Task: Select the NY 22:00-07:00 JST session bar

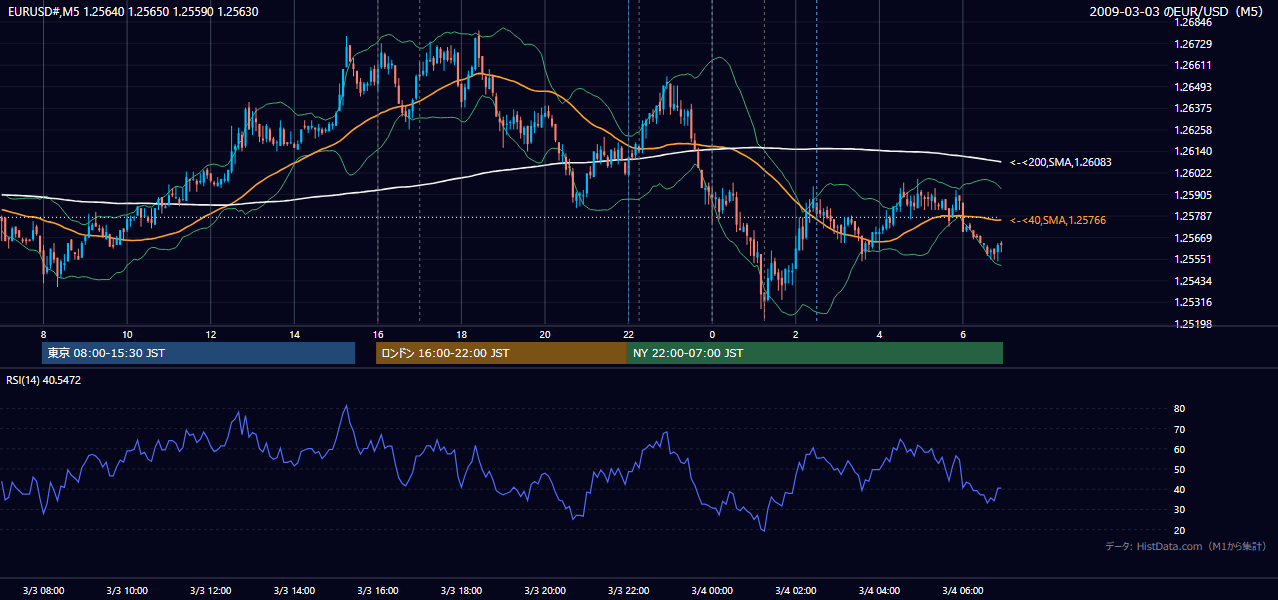Action: 815,353
